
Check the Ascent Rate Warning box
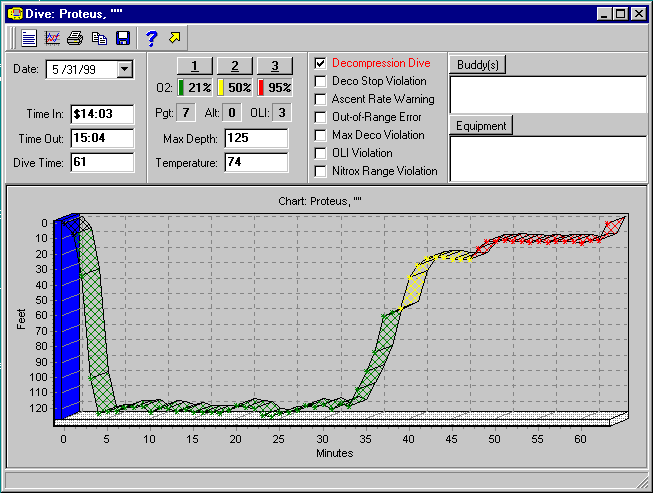pyautogui.click(x=320, y=99)
